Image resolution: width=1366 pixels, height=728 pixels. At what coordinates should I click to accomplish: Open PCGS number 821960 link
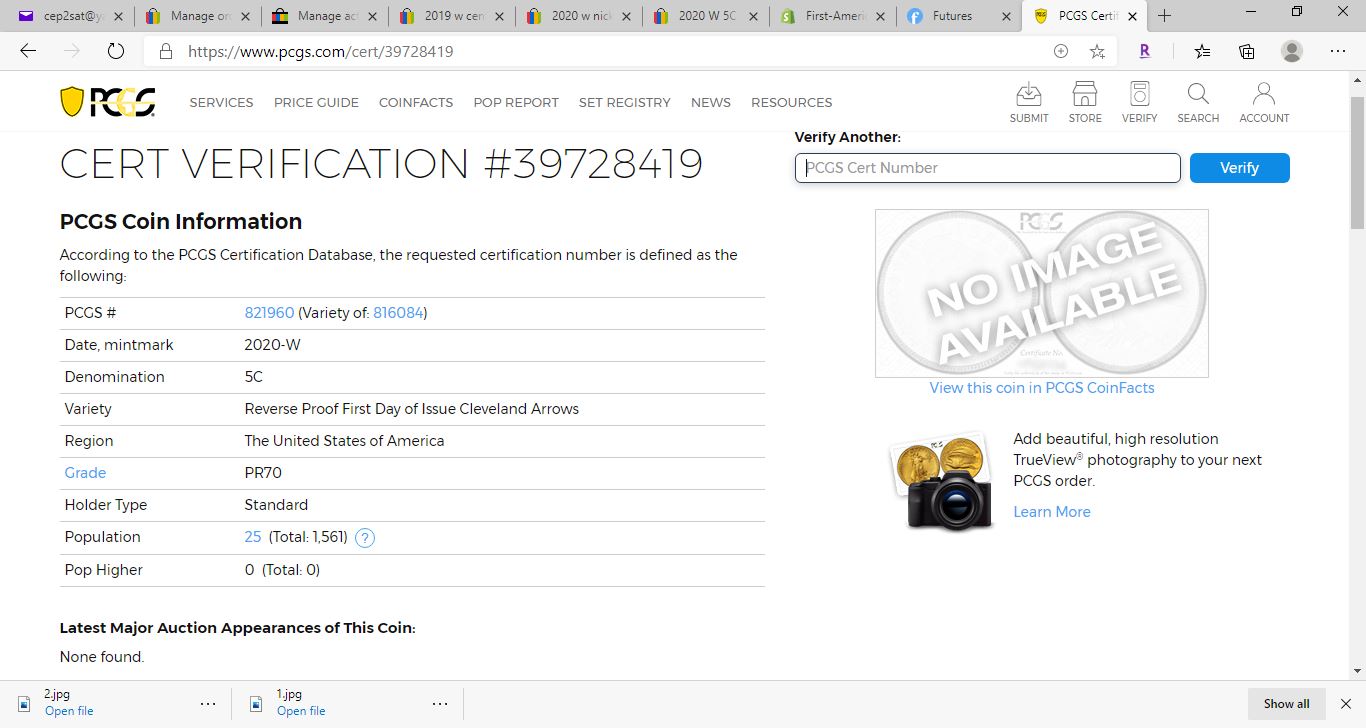click(269, 313)
